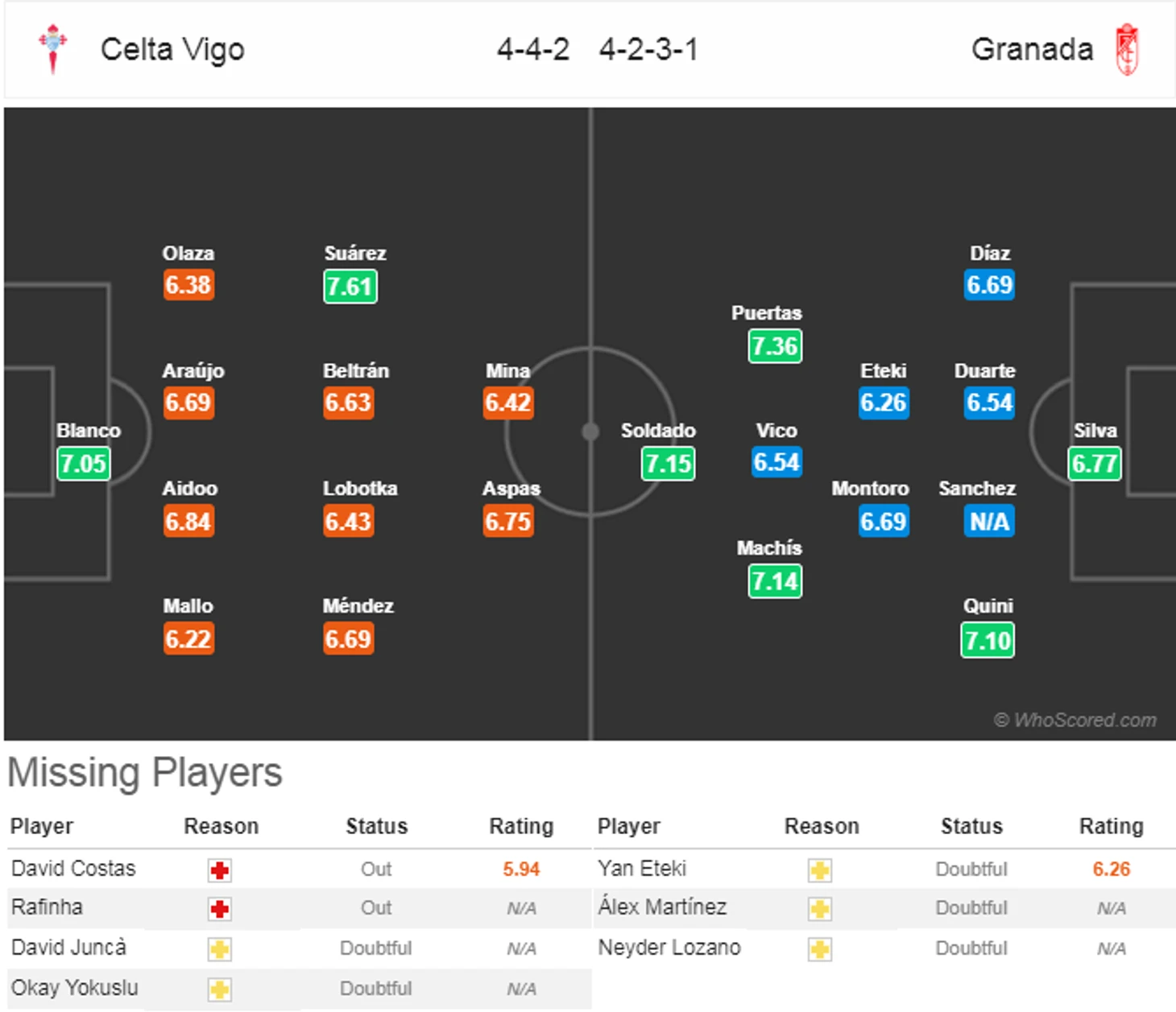Click Okay Yokuslu yellow doubtful icon
The image size is (1176, 1012).
click(x=219, y=989)
